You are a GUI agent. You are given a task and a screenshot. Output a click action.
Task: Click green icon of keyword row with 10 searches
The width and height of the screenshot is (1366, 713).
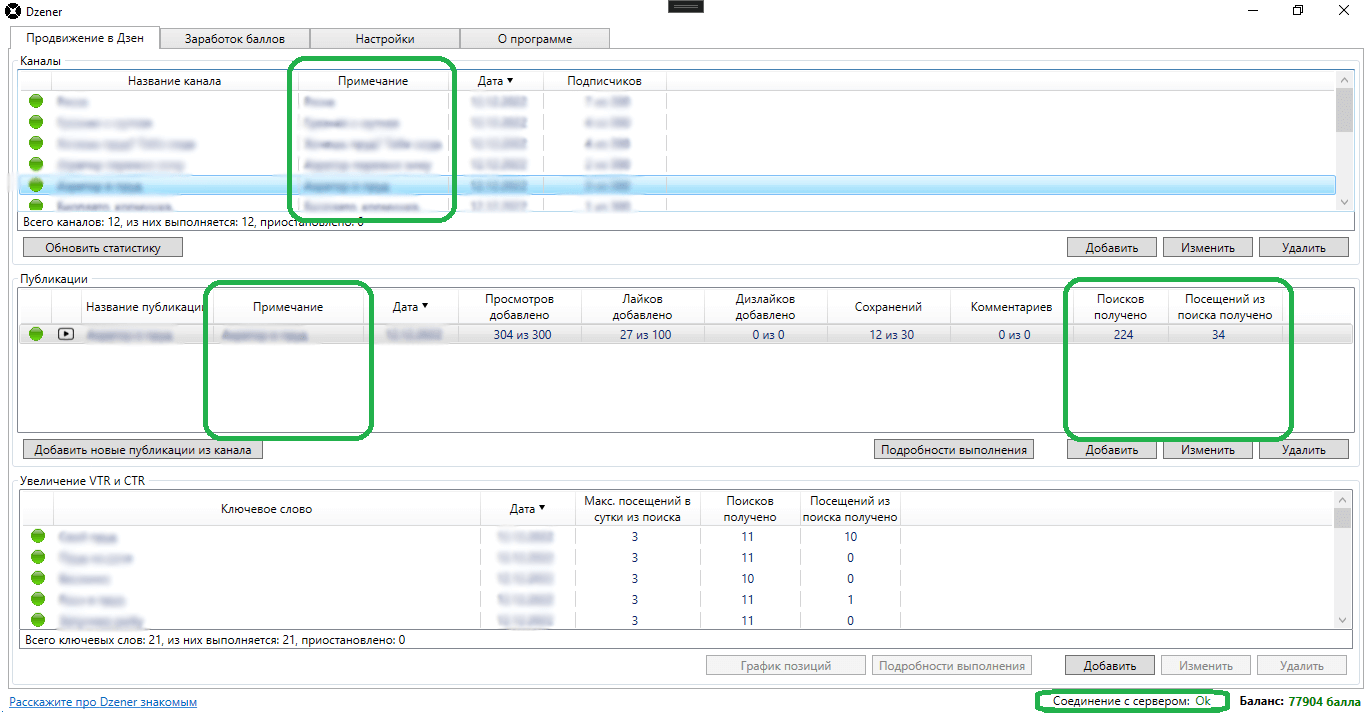(37, 579)
